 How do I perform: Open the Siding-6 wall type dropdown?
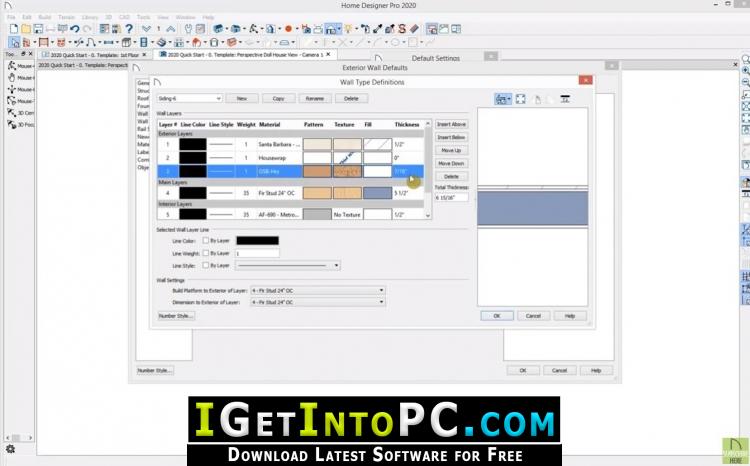point(189,98)
